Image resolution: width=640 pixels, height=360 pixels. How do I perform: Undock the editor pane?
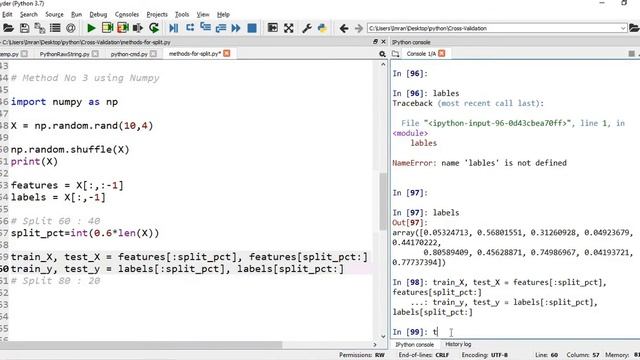375,42
